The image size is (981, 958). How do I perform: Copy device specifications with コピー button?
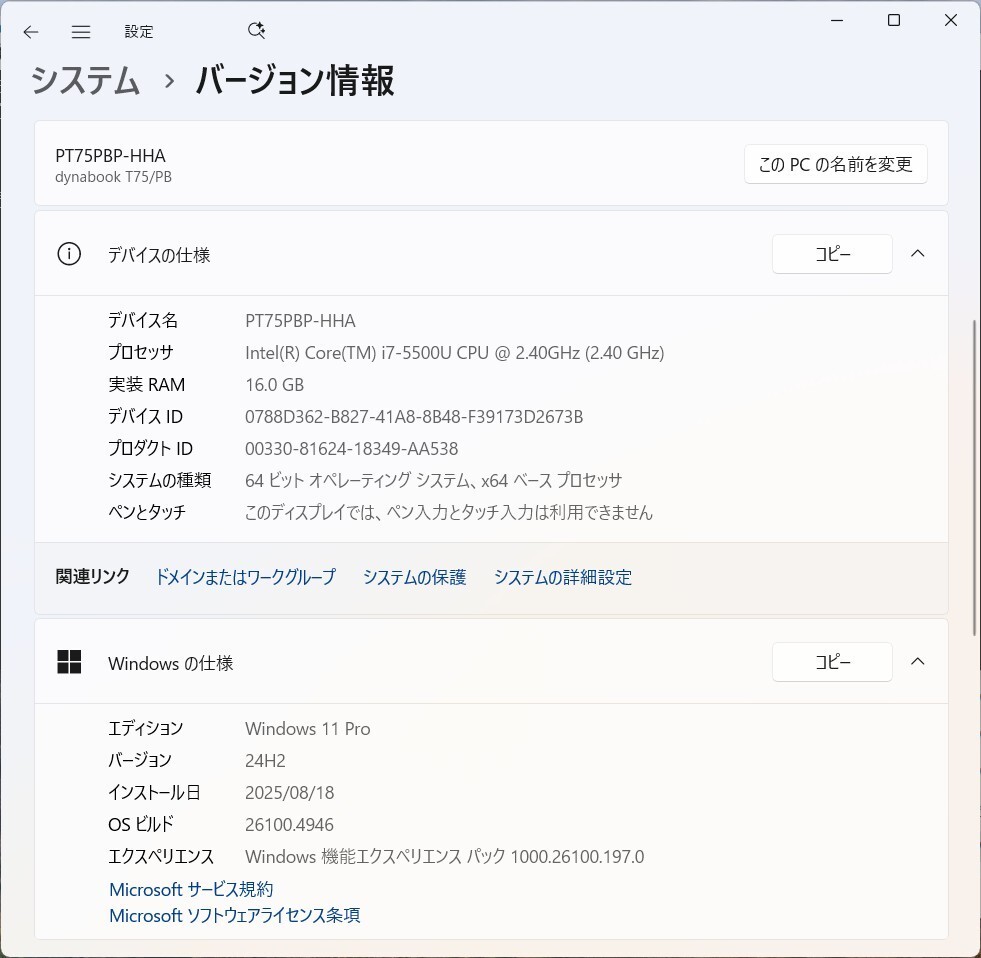point(832,254)
